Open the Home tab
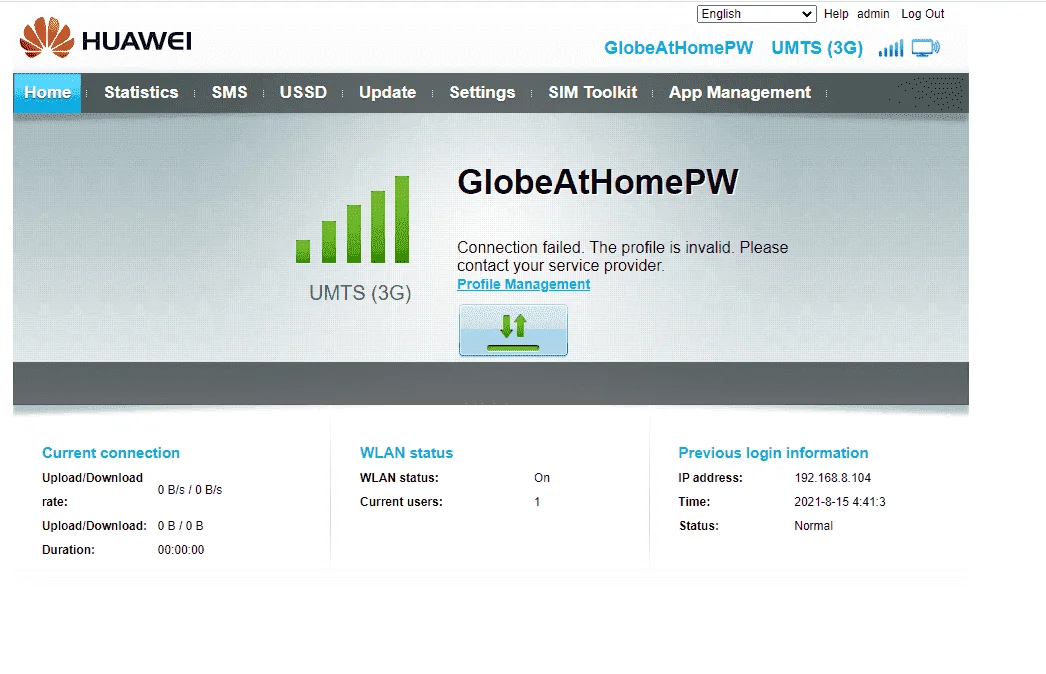This screenshot has height=674, width=1046. click(x=47, y=93)
